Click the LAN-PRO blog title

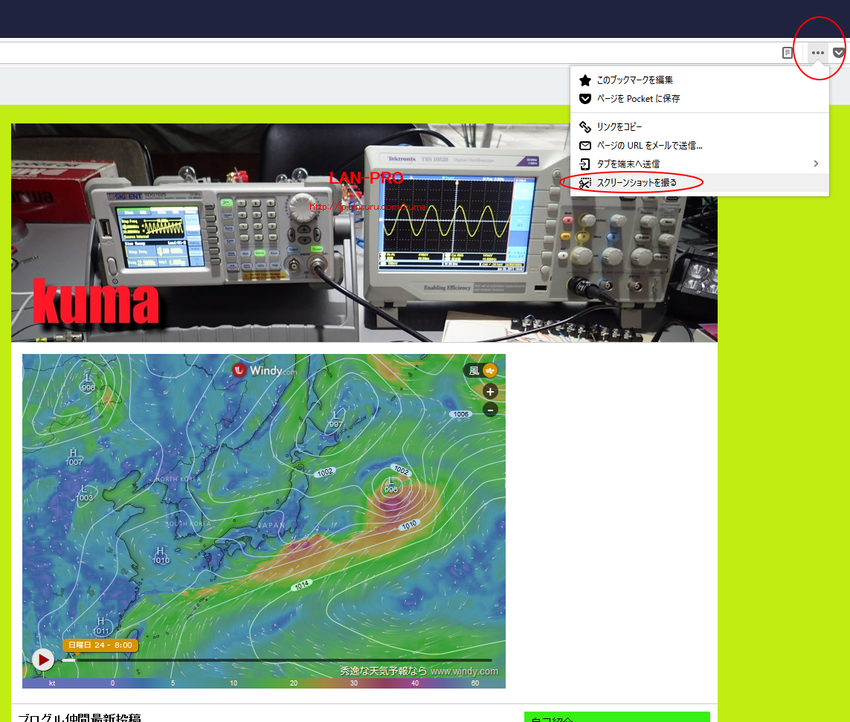click(366, 178)
